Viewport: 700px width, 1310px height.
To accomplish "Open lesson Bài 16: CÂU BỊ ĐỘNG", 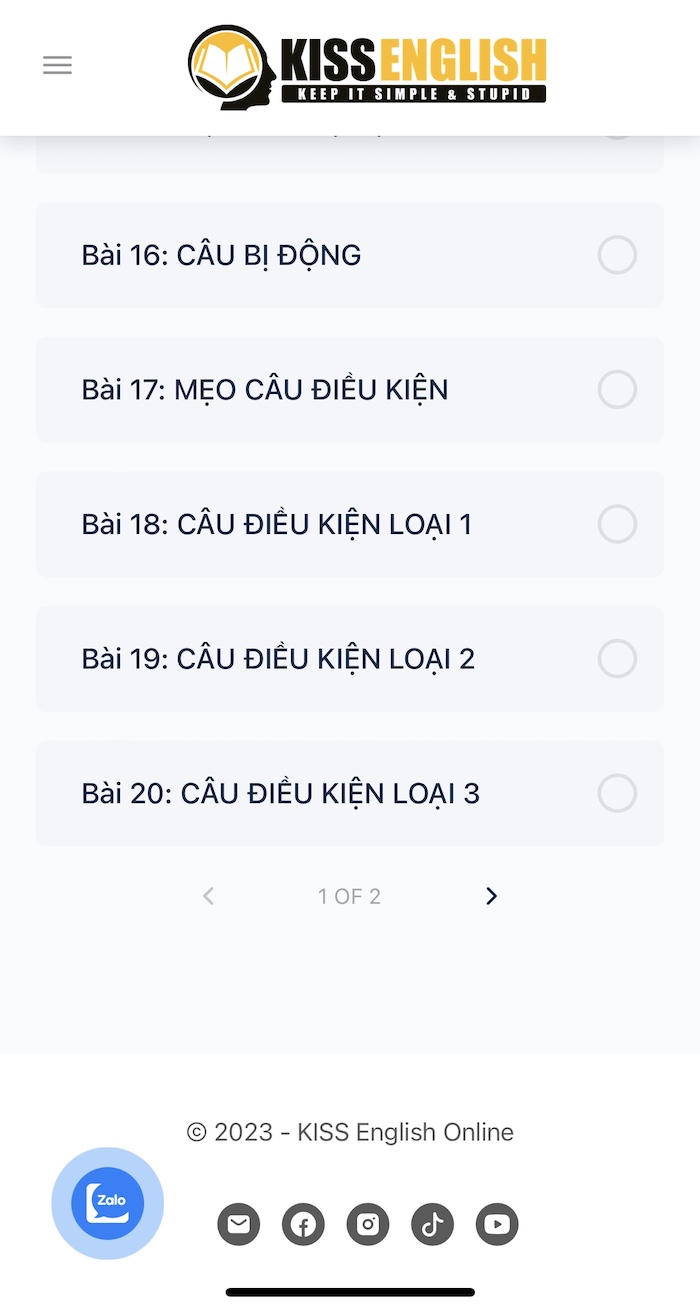I will [350, 255].
